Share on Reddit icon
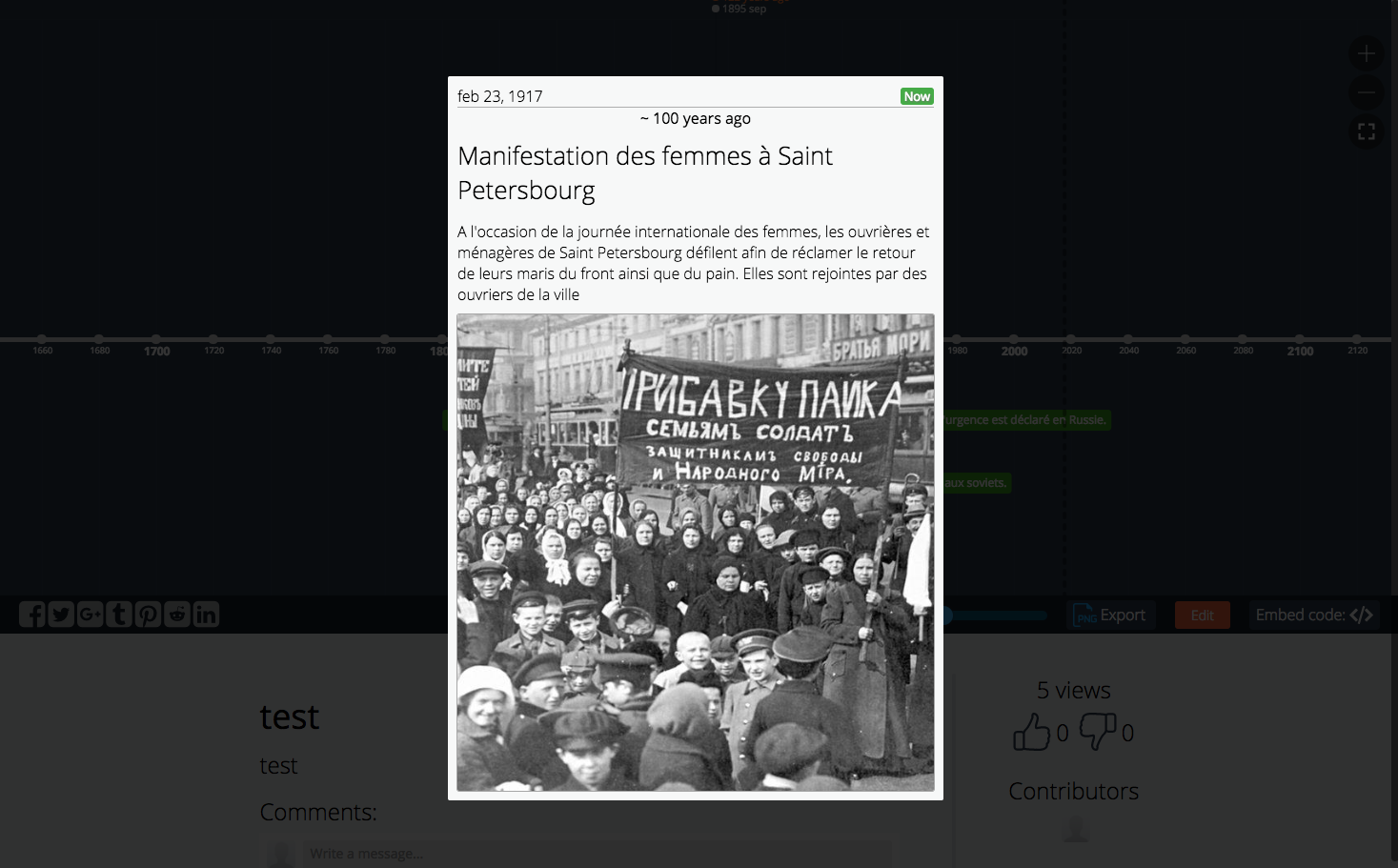Viewport: 1398px width, 868px height. point(177,615)
